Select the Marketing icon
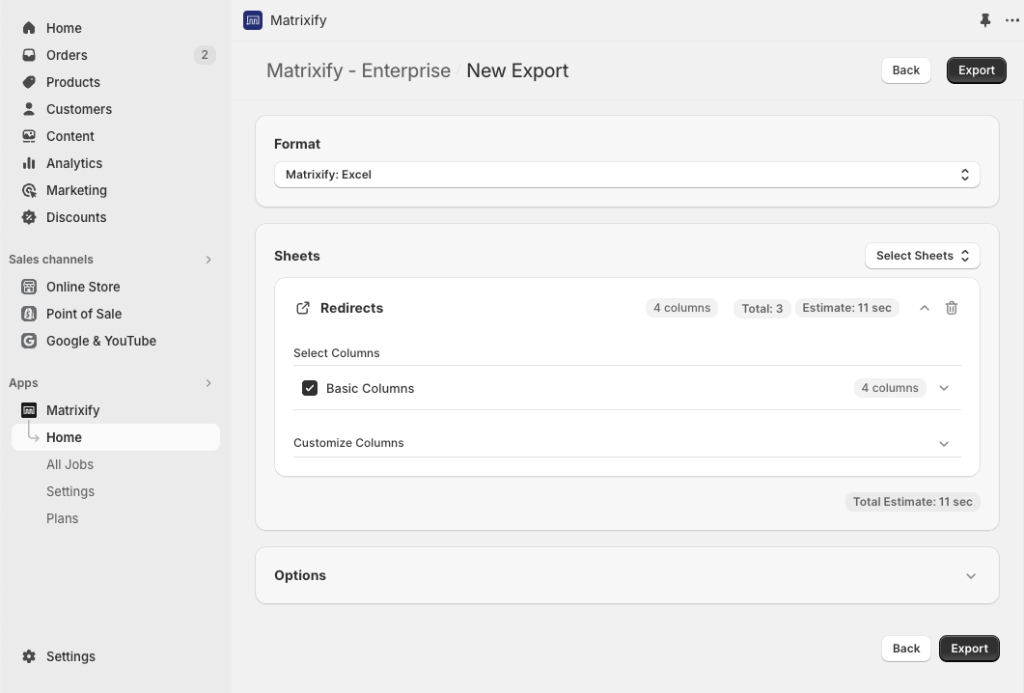 28,189
